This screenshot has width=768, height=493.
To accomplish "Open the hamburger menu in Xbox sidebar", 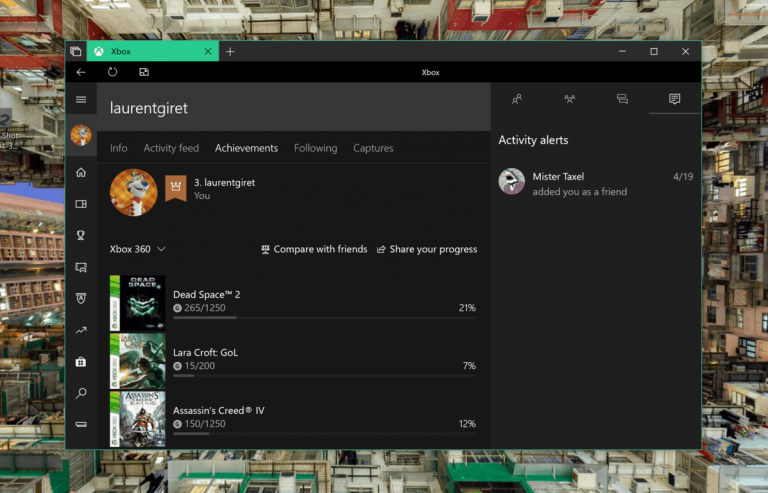I will tap(81, 99).
